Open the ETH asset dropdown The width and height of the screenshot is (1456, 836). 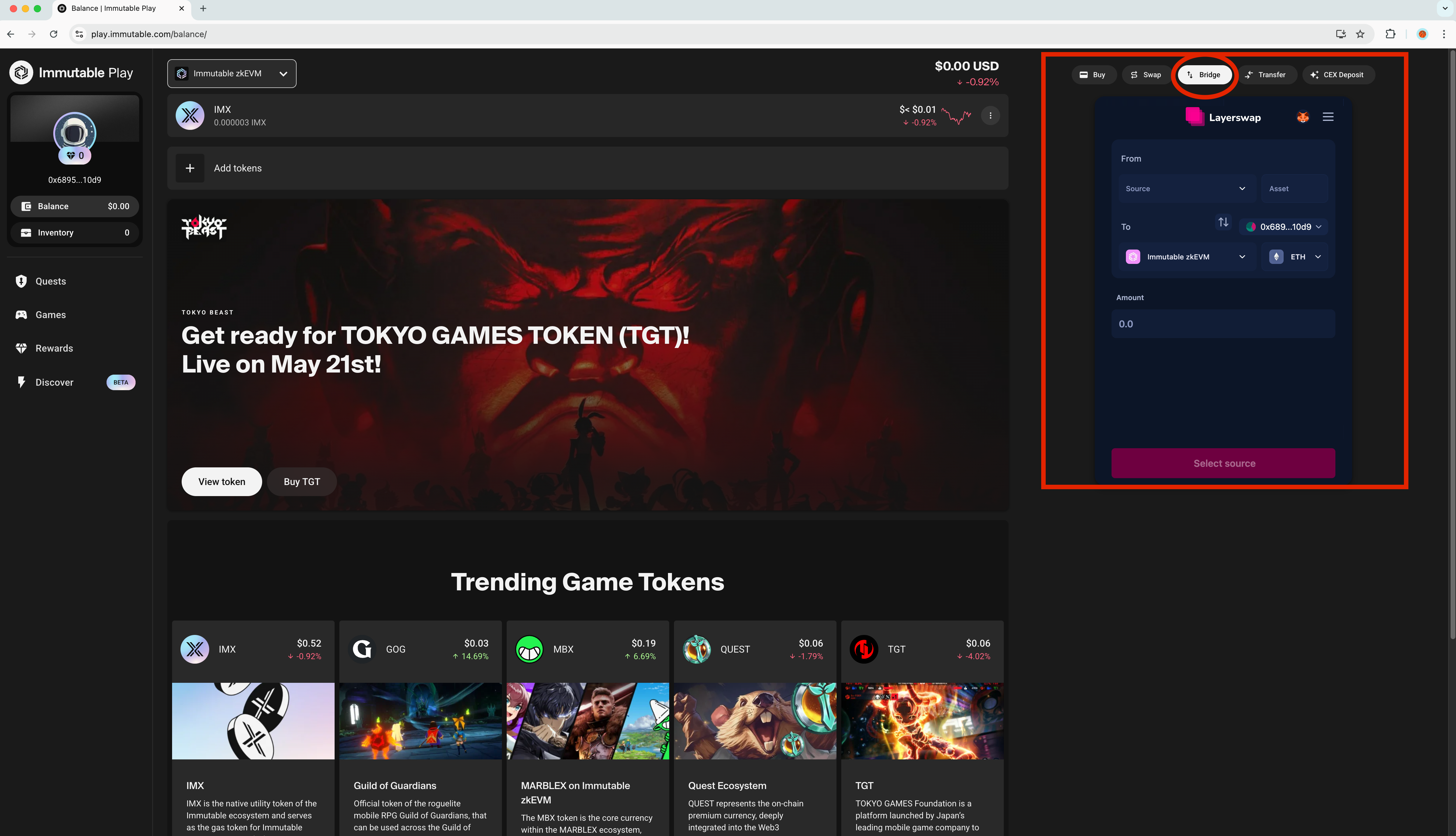(1295, 257)
